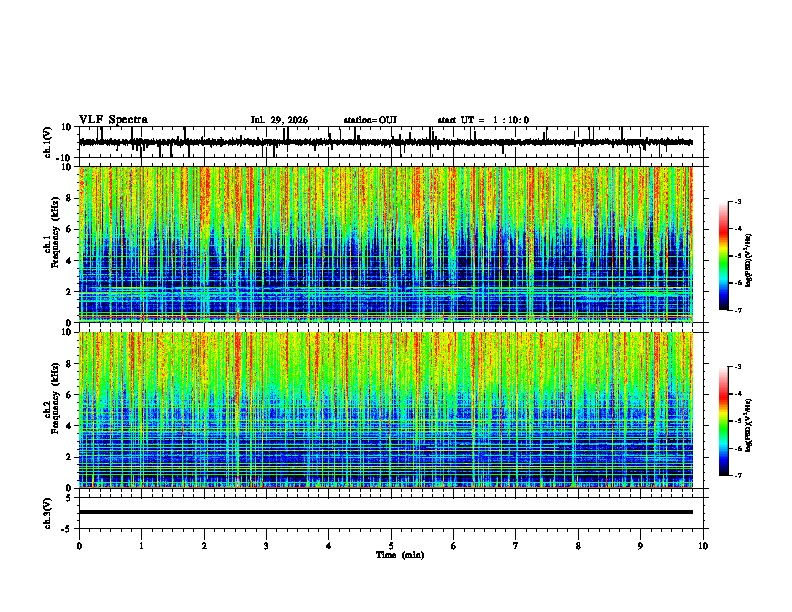Click the ch.1 voltage waveform trace
792x612 pixels.
tap(385, 142)
